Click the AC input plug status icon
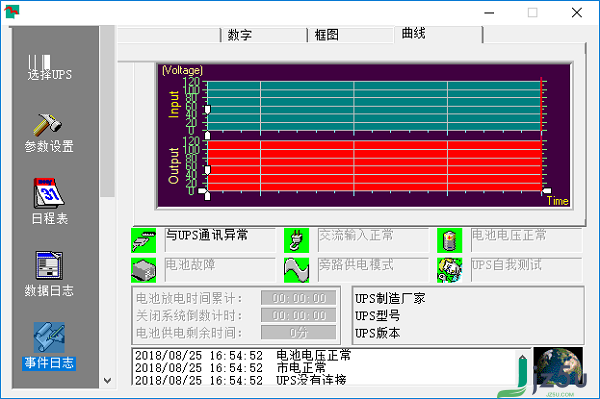 (x=296, y=241)
